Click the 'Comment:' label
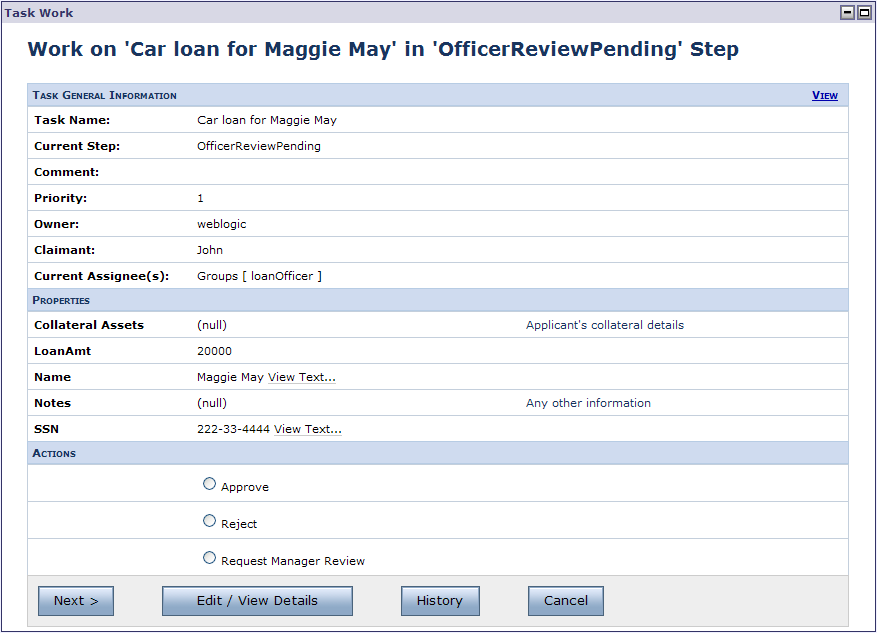The image size is (877, 633). tap(67, 172)
